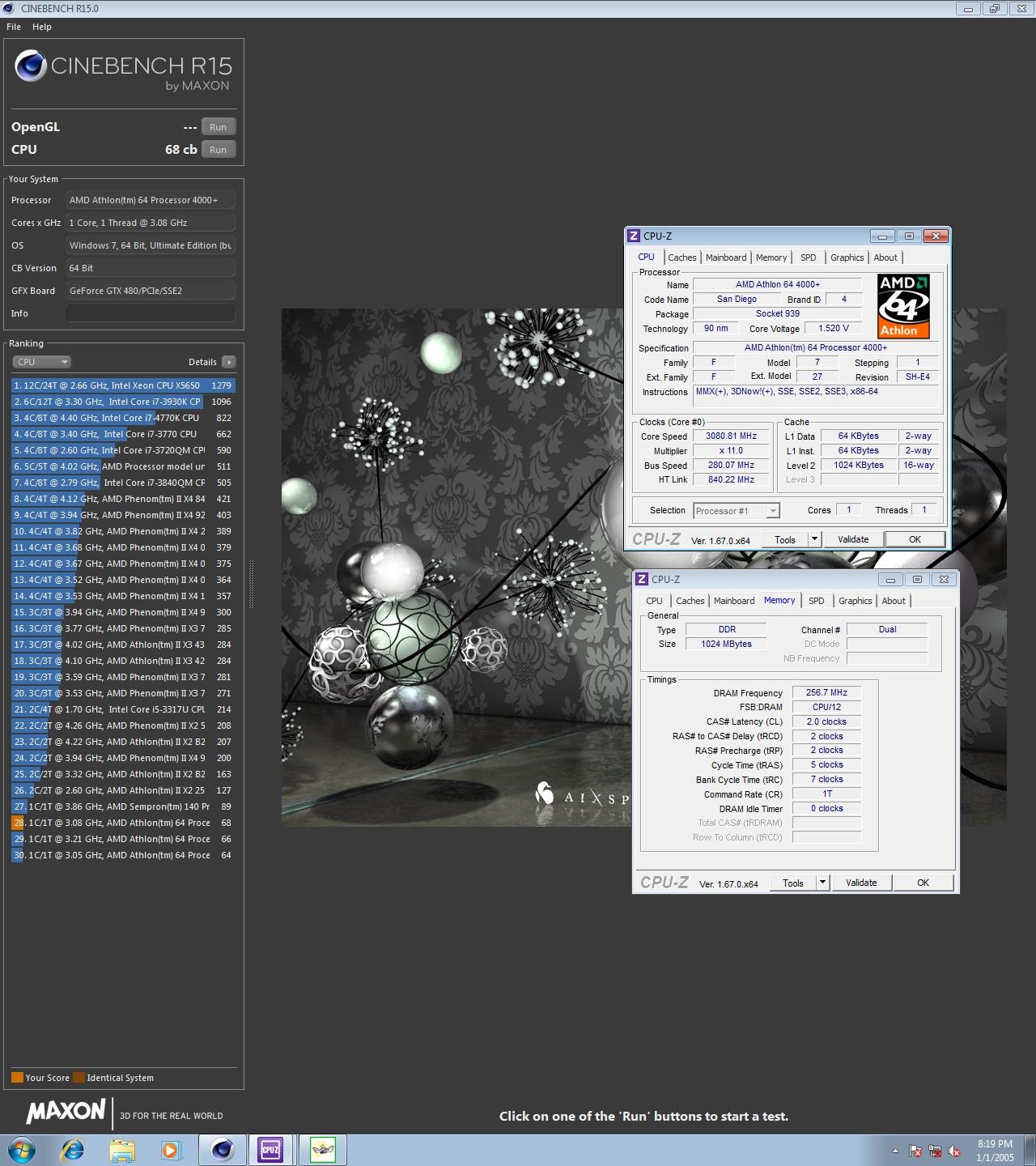Show hidden tray icons arrow
1036x1166 pixels.
[895, 1151]
